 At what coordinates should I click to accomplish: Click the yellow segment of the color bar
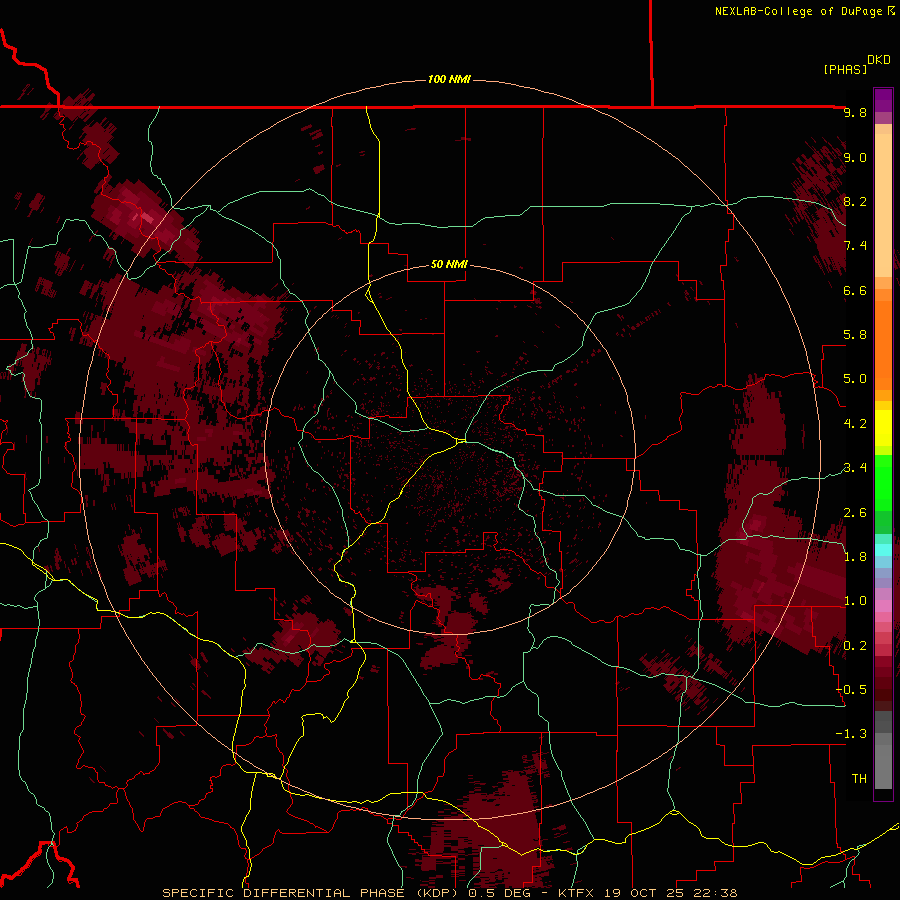[883, 428]
